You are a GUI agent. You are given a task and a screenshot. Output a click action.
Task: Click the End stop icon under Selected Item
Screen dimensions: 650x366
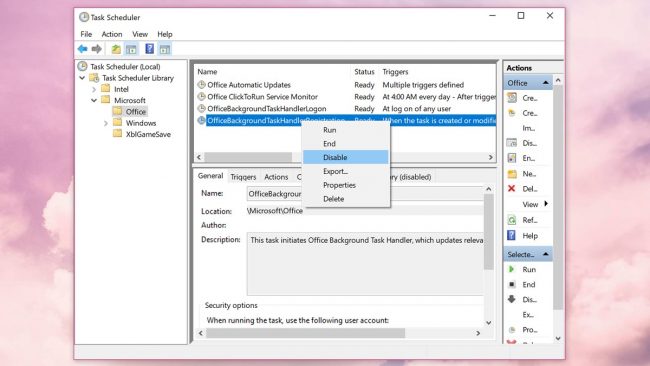[512, 284]
